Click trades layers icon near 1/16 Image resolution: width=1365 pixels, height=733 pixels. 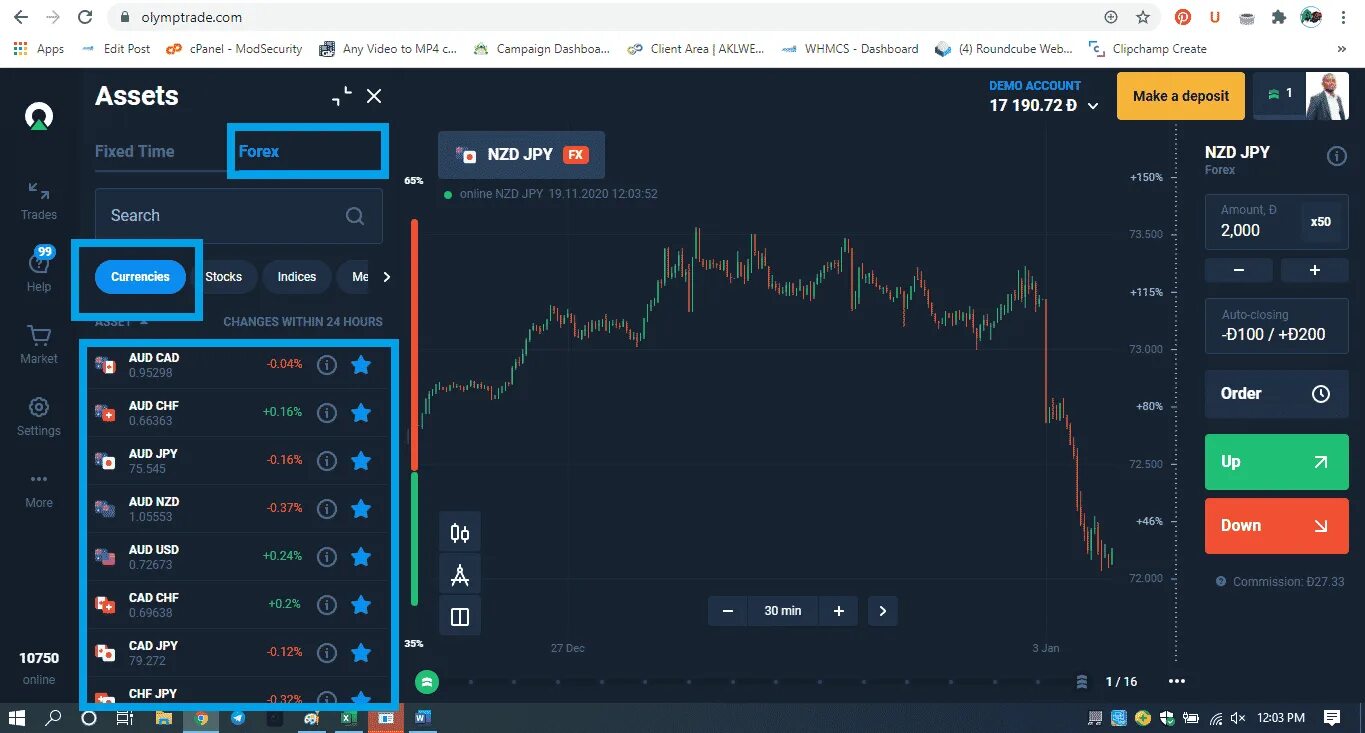(1082, 682)
